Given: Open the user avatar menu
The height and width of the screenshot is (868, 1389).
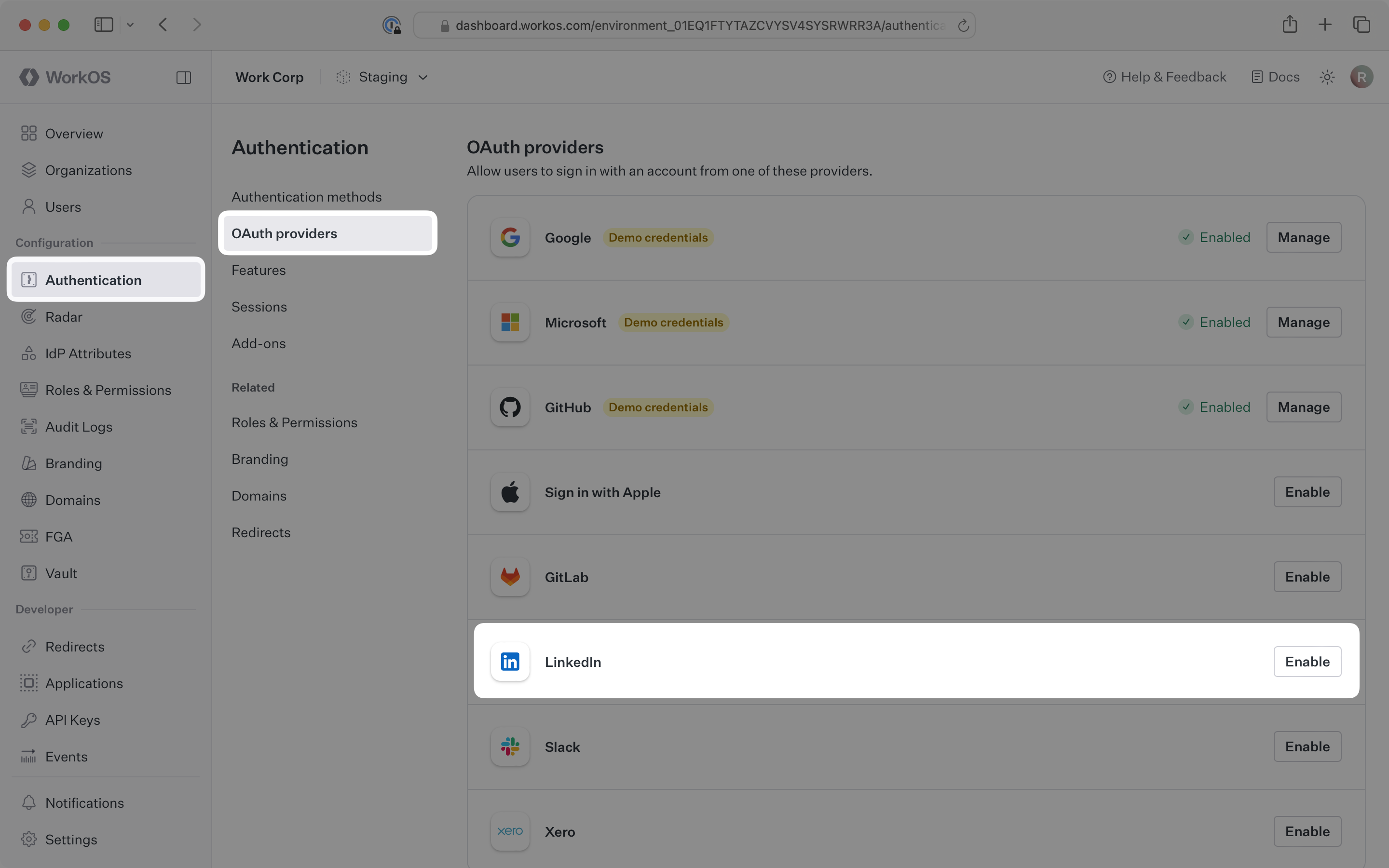Looking at the screenshot, I should (x=1362, y=76).
